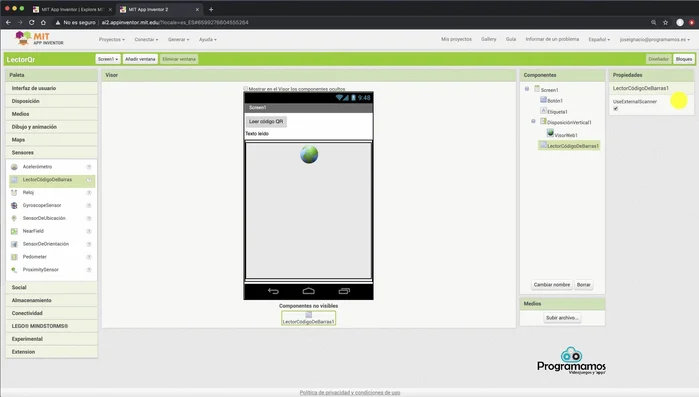Open help for Pedometer

89,257
